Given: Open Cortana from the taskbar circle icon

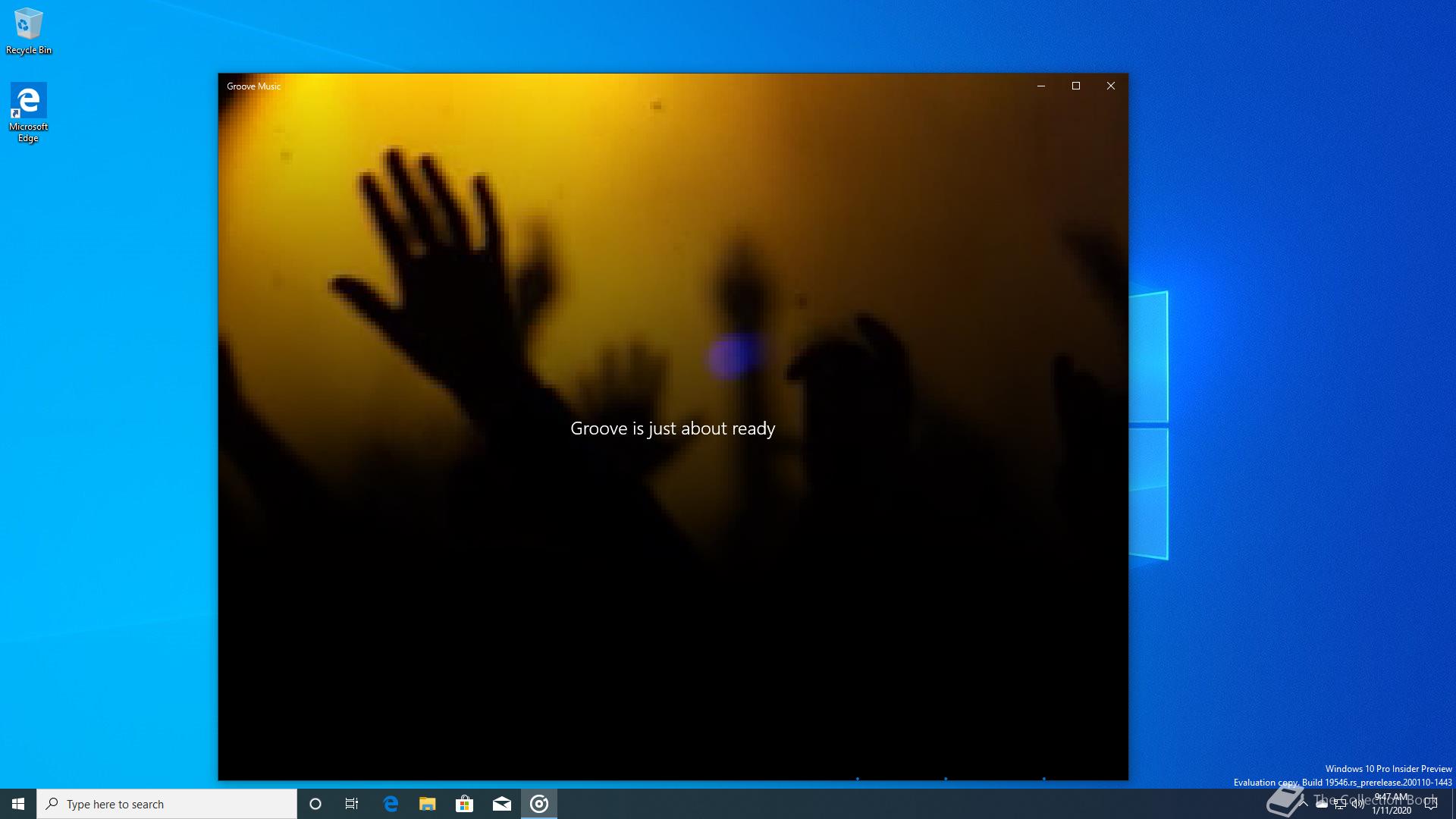Looking at the screenshot, I should 315,804.
